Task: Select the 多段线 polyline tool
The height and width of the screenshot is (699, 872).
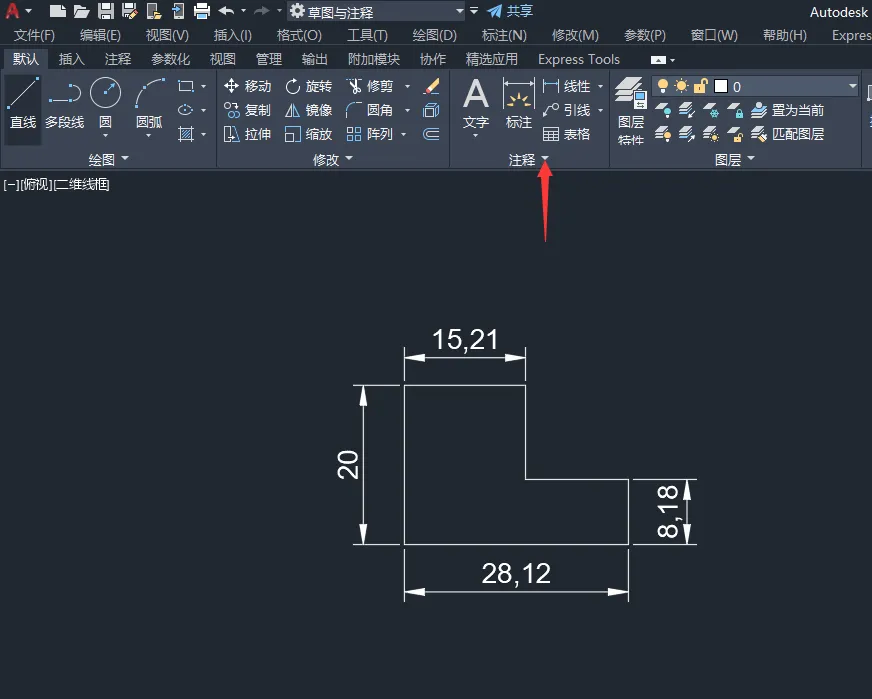Action: [65, 103]
